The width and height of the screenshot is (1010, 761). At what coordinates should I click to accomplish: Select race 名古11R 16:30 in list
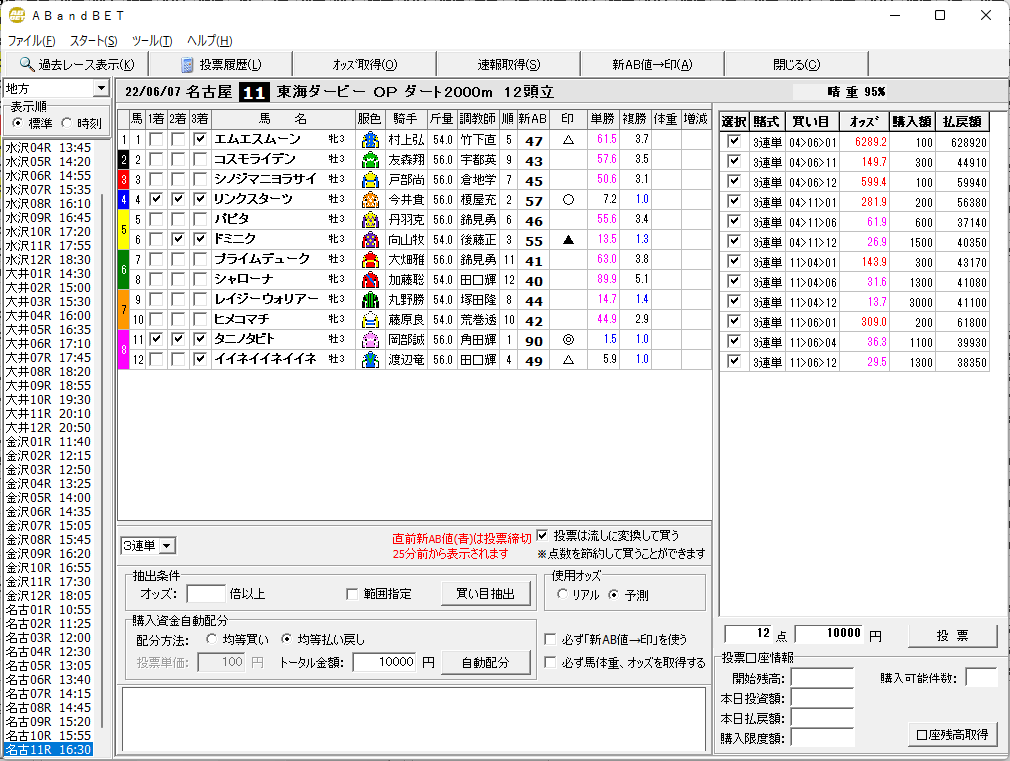(x=48, y=749)
